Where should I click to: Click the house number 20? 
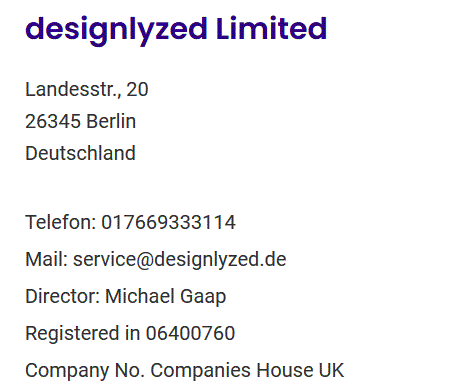pos(137,89)
